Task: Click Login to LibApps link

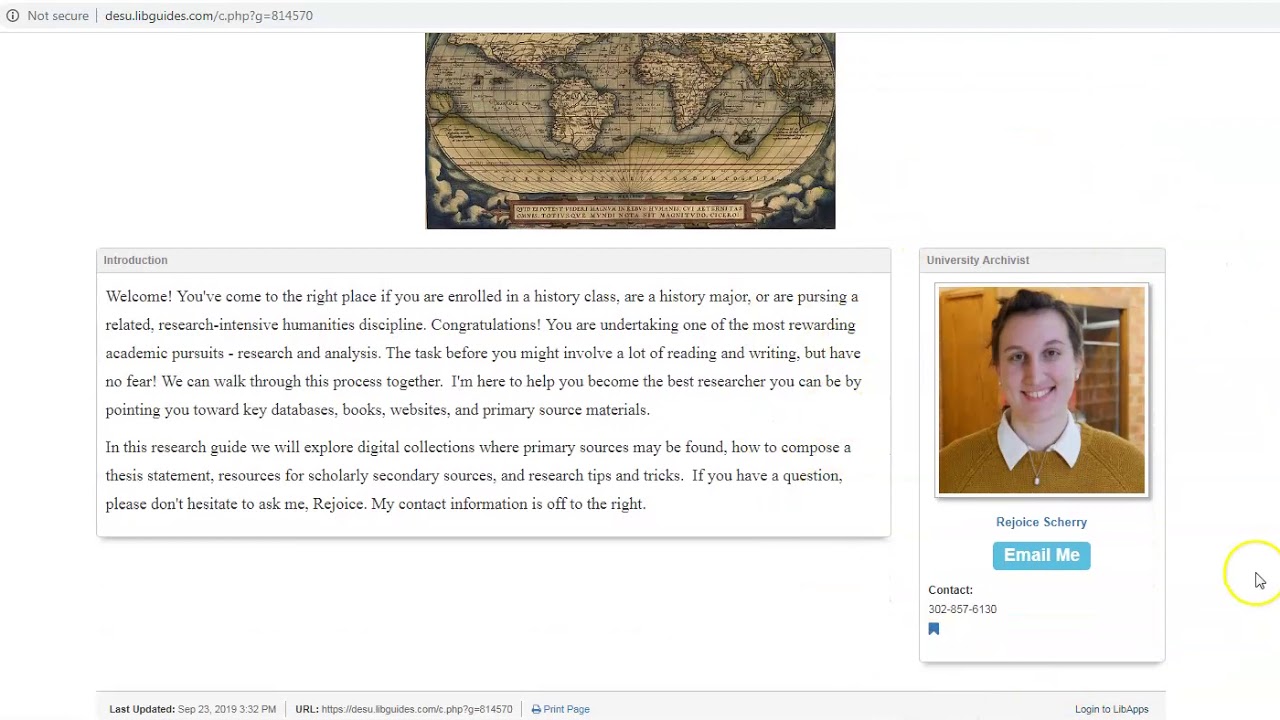Action: (1111, 709)
